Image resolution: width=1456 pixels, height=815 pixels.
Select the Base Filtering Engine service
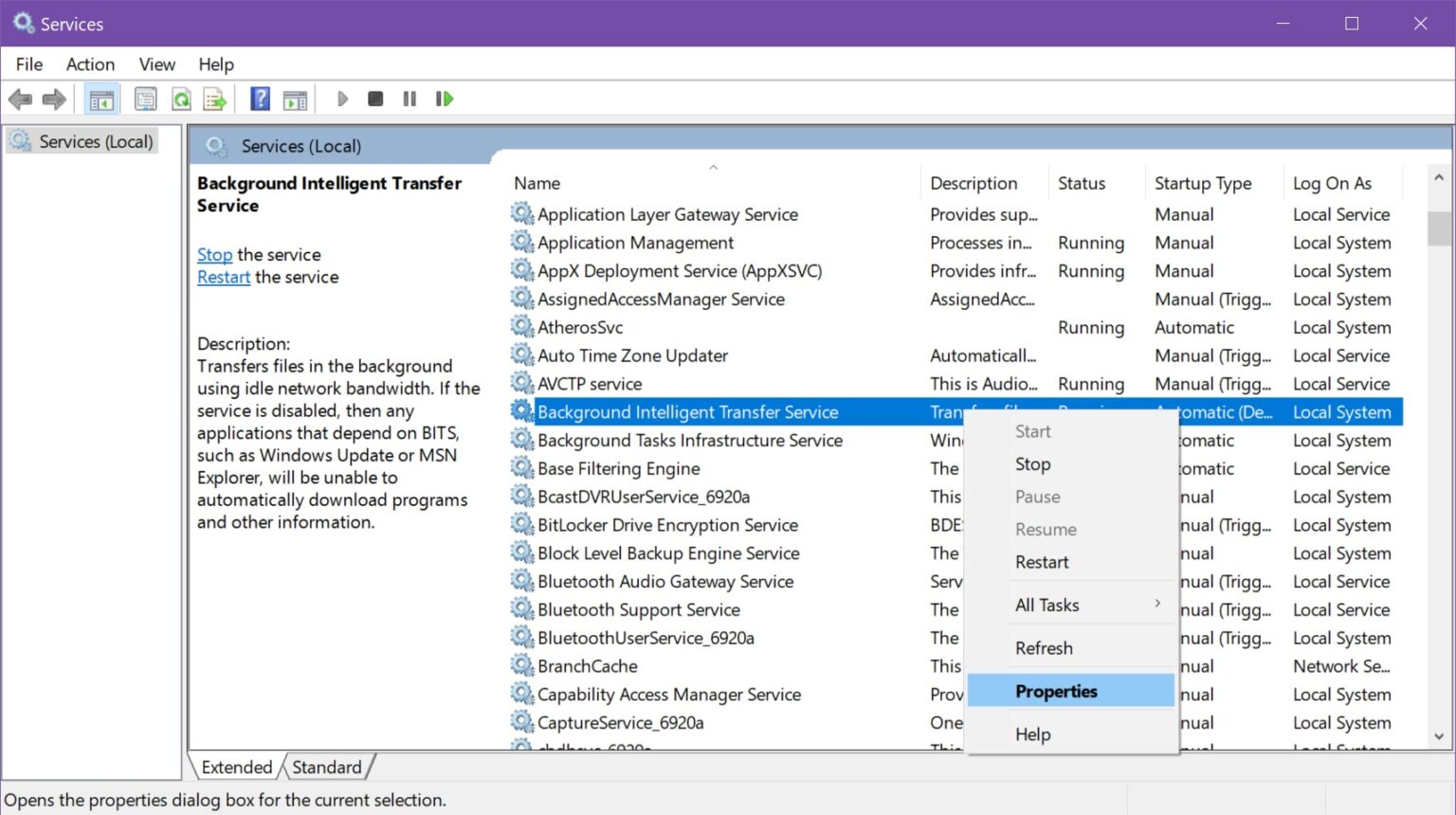click(x=617, y=468)
